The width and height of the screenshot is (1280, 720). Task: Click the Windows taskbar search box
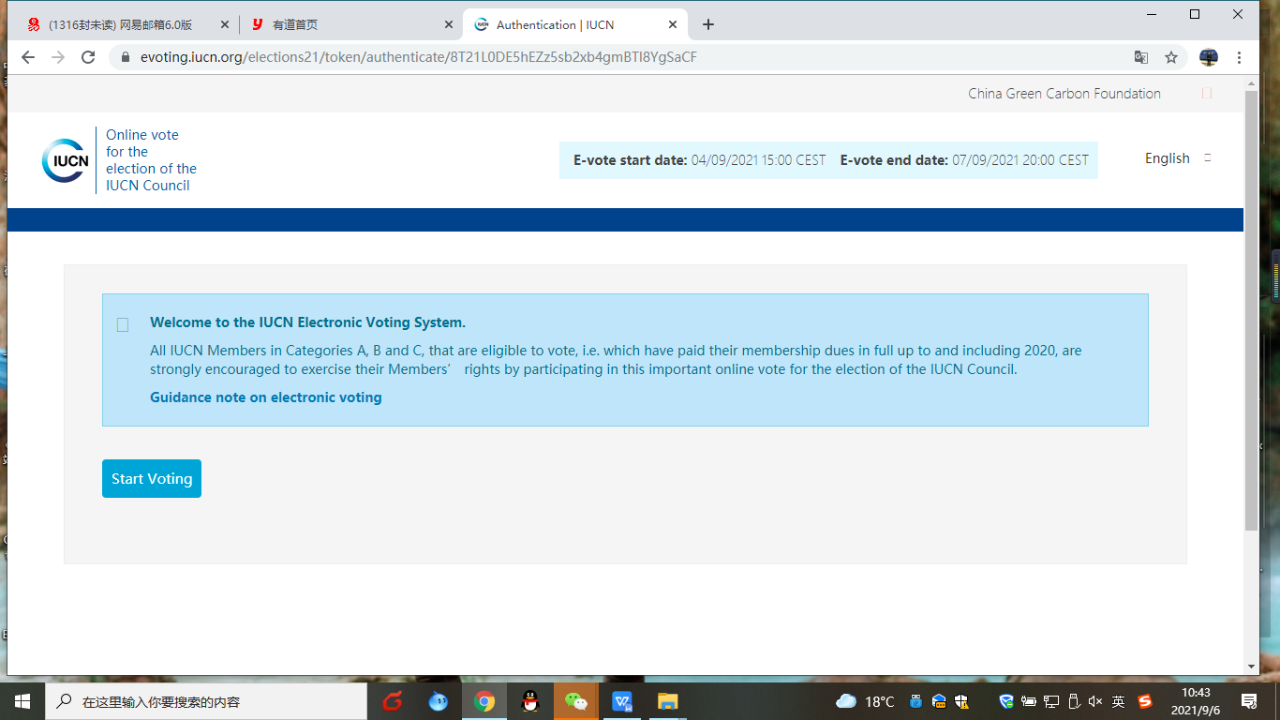coord(206,701)
